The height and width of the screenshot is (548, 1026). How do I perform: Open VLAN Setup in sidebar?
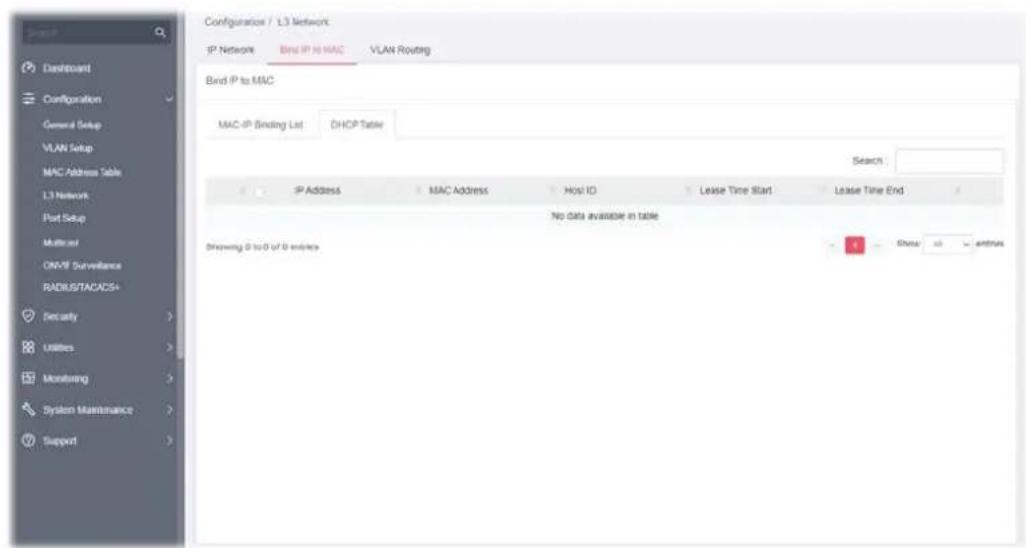click(67, 148)
